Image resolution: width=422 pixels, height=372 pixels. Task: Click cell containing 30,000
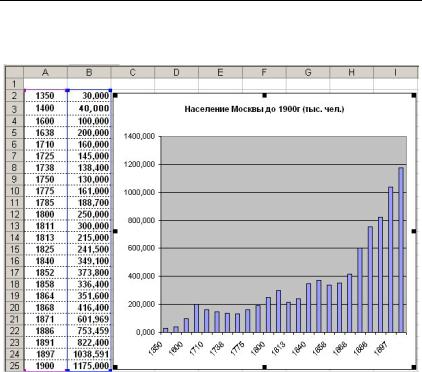tap(89, 96)
